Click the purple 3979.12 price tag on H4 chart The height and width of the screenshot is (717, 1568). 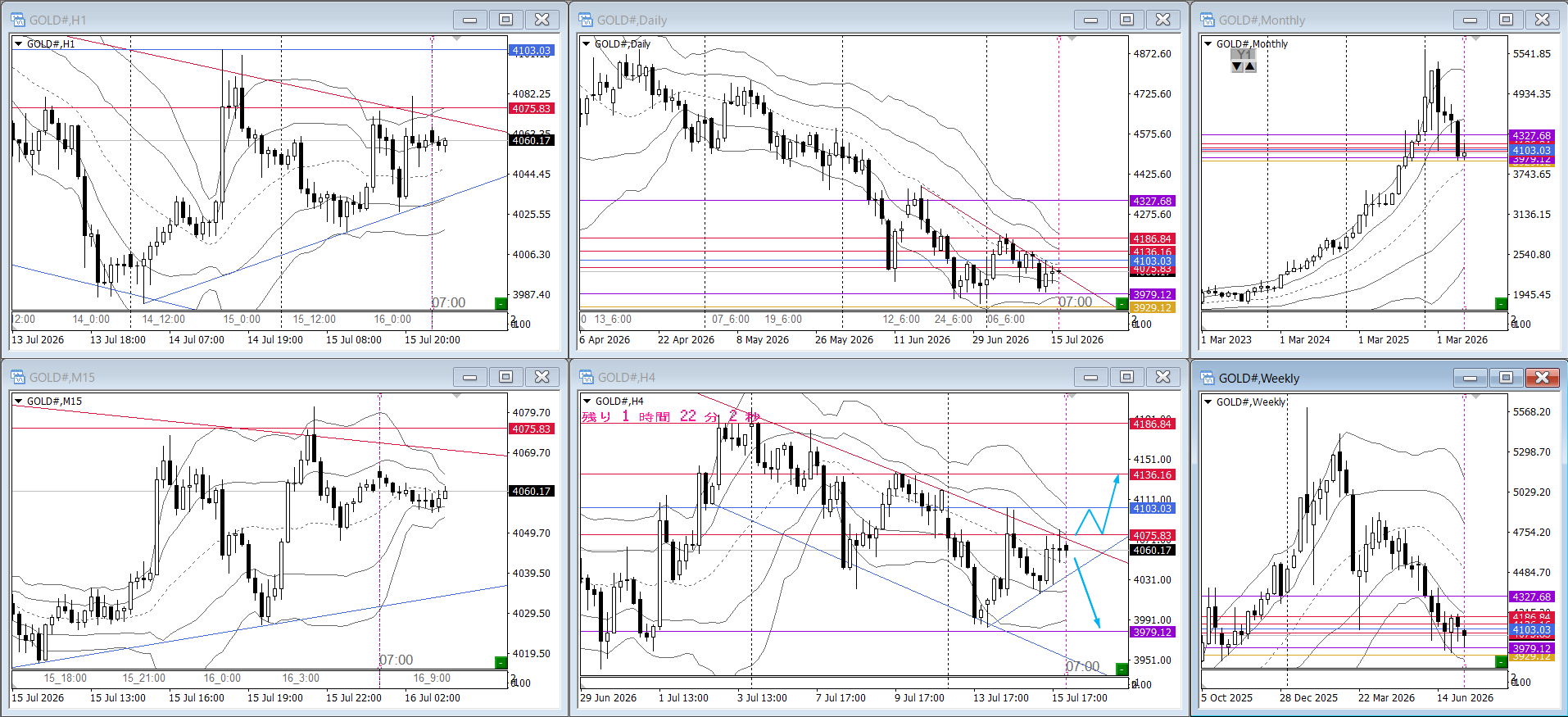tap(1152, 632)
